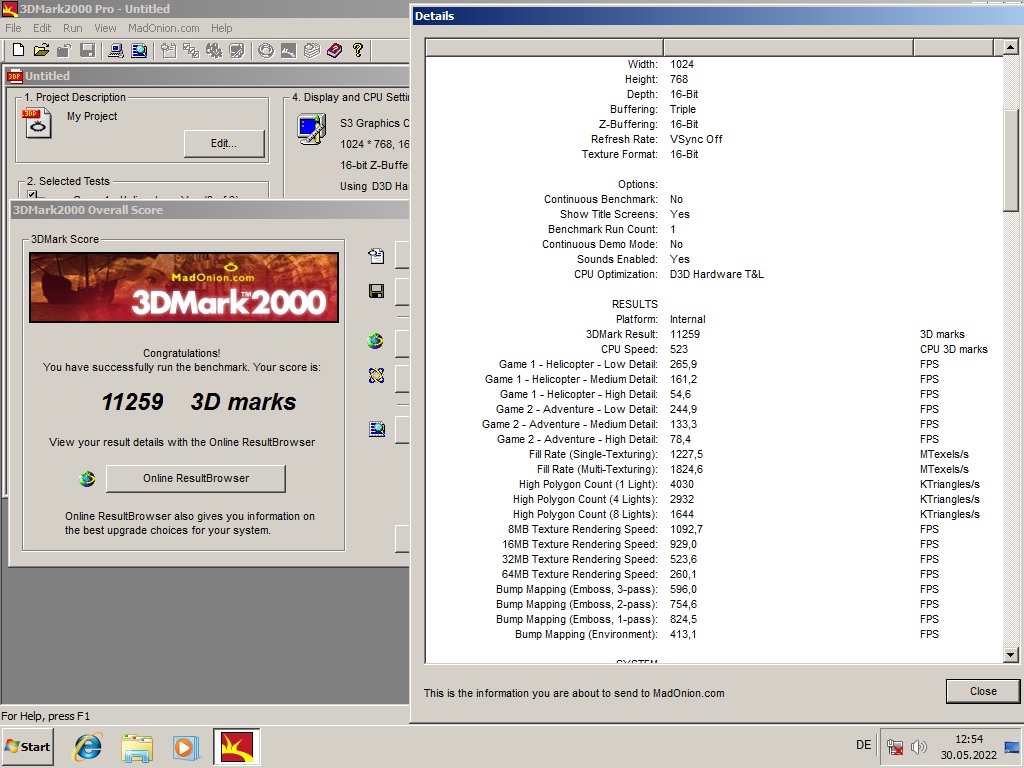Image resolution: width=1024 pixels, height=768 pixels.
Task: Click '64MB Texture Rendering Speed:' label
Action: click(x=580, y=575)
